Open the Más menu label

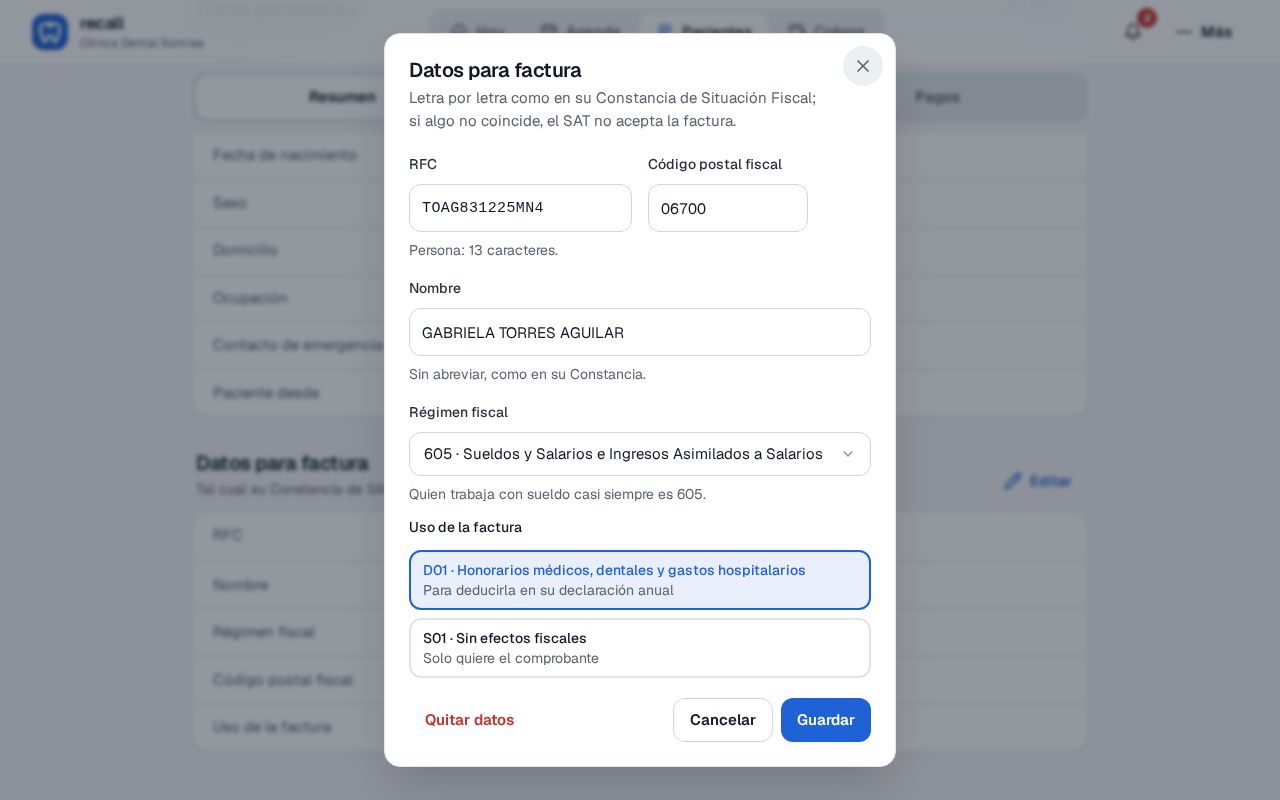(x=1216, y=32)
